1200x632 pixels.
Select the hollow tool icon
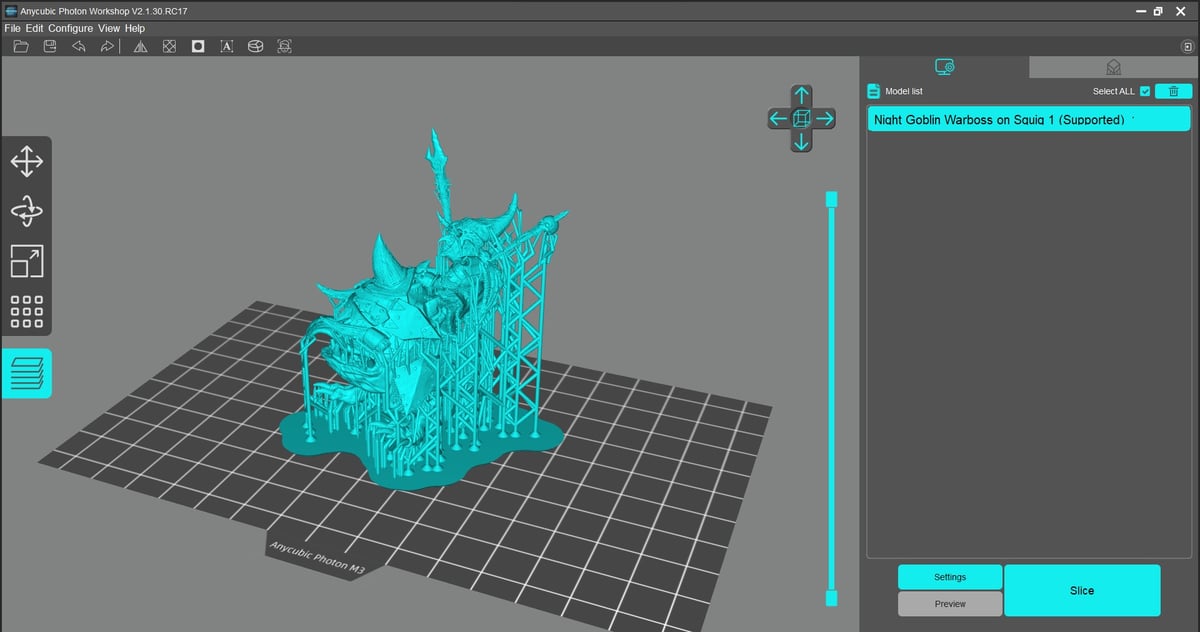pyautogui.click(x=198, y=46)
